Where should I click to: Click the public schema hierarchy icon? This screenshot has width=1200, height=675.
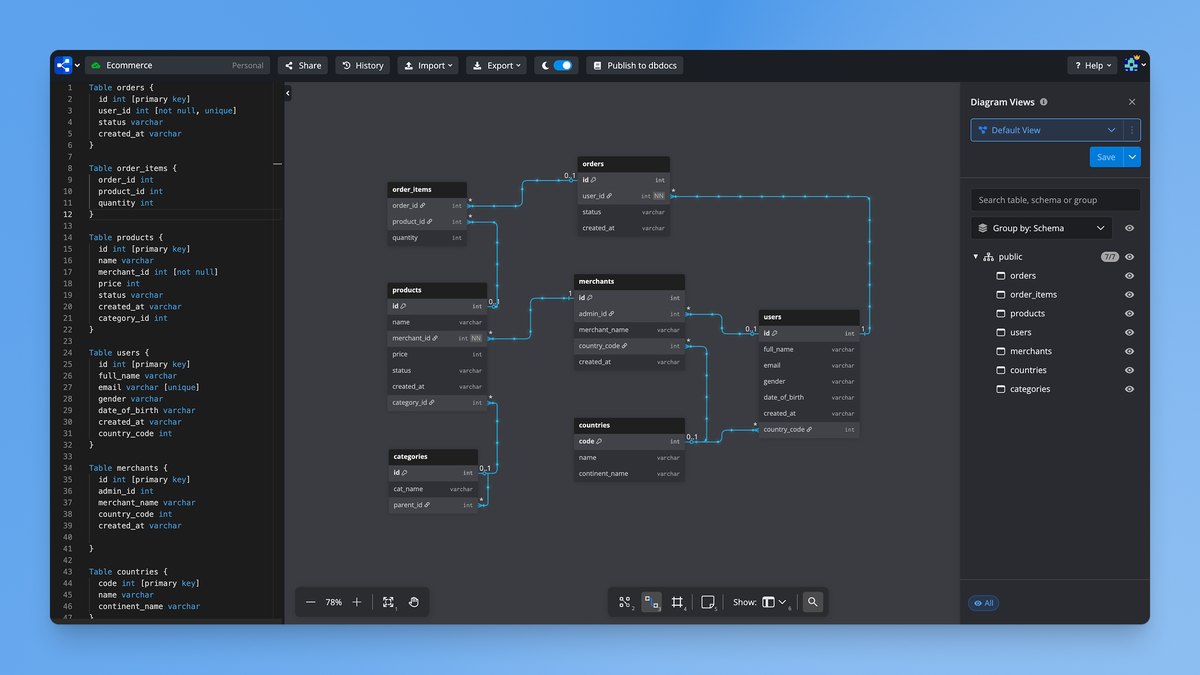tap(988, 257)
